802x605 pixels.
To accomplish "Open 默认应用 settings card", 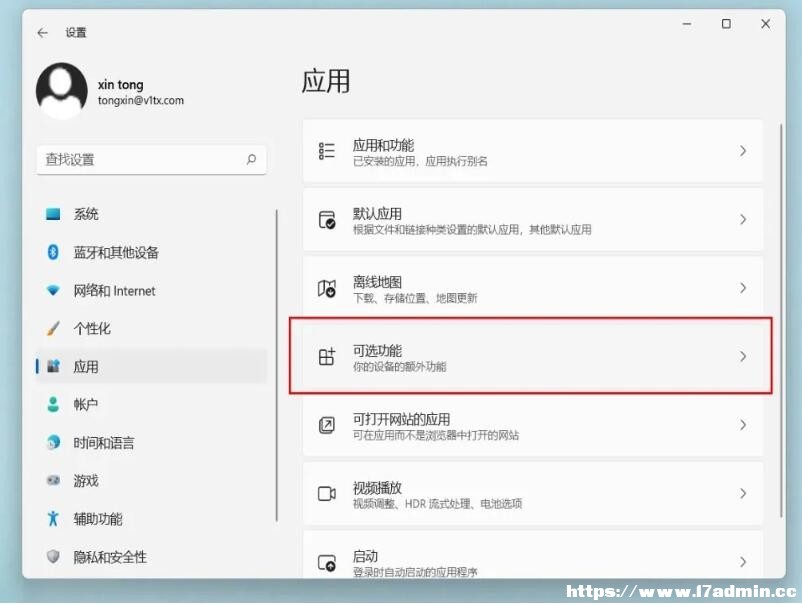I will [x=532, y=220].
